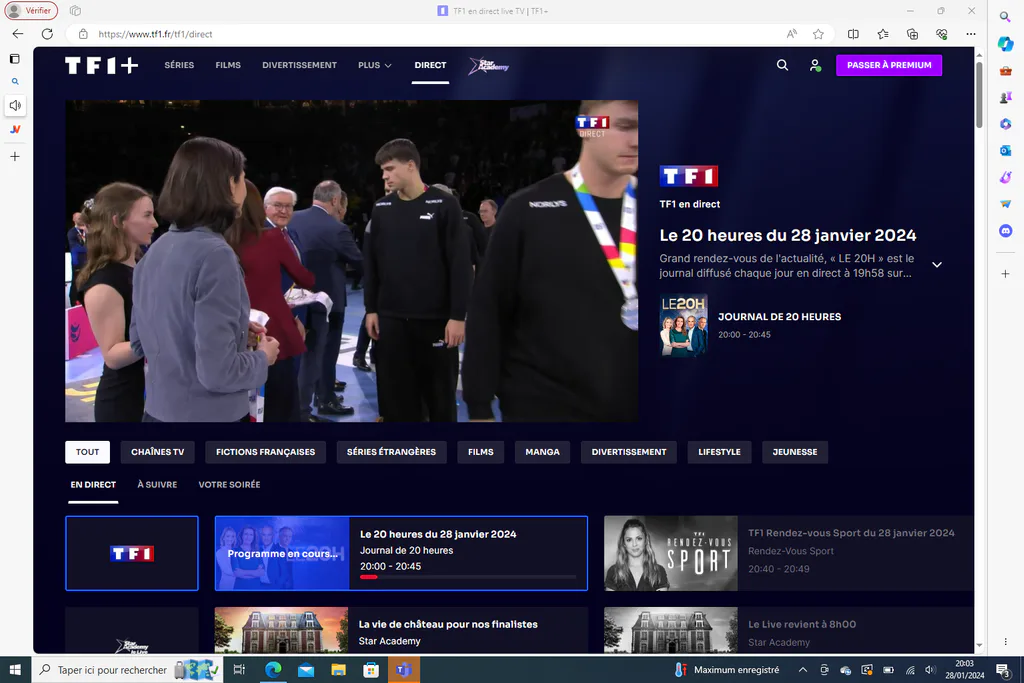This screenshot has width=1024, height=683.
Task: Reload the page with refresh icon
Action: [x=47, y=34]
